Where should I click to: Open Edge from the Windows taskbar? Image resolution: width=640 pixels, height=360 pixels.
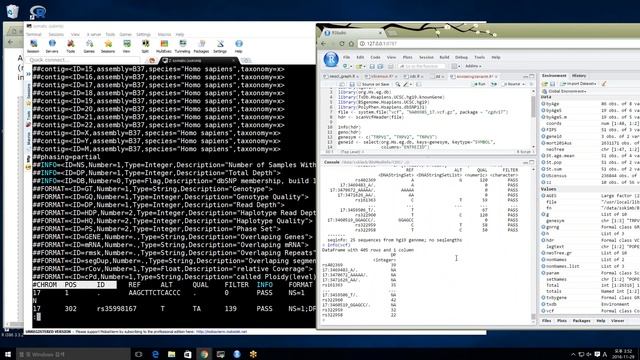(156, 354)
